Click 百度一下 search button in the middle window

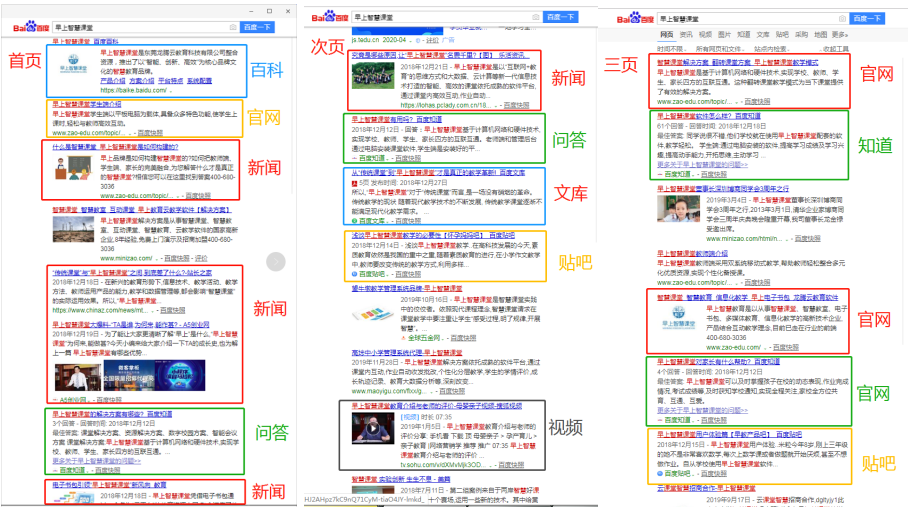(x=560, y=17)
